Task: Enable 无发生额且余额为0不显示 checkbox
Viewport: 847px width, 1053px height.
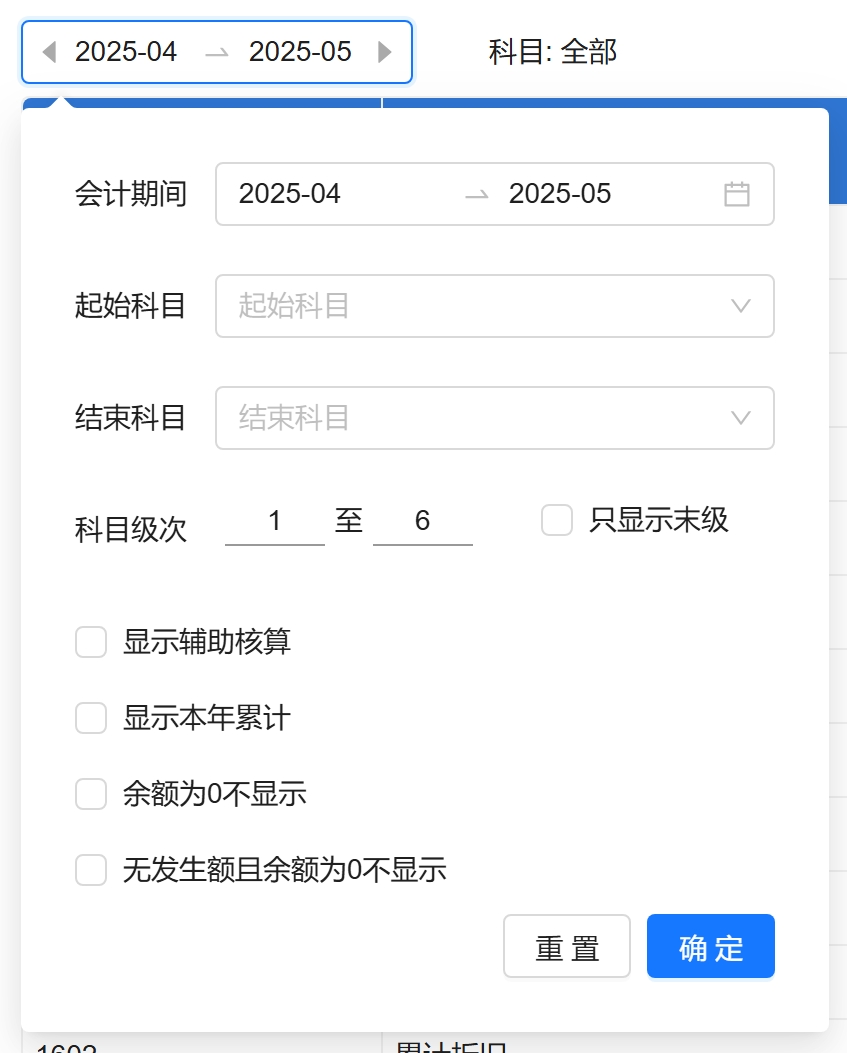Action: (91, 870)
